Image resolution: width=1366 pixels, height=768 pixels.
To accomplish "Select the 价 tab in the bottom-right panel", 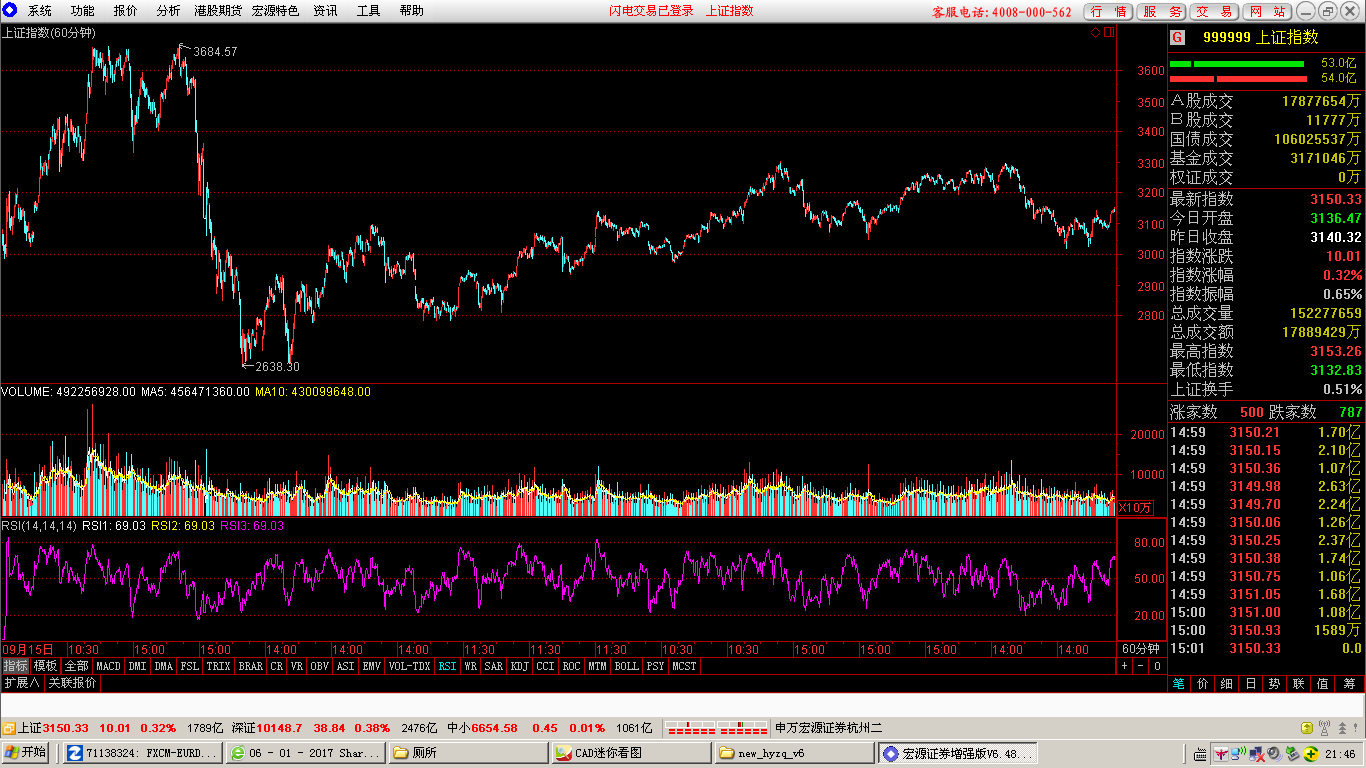I will click(x=1202, y=684).
